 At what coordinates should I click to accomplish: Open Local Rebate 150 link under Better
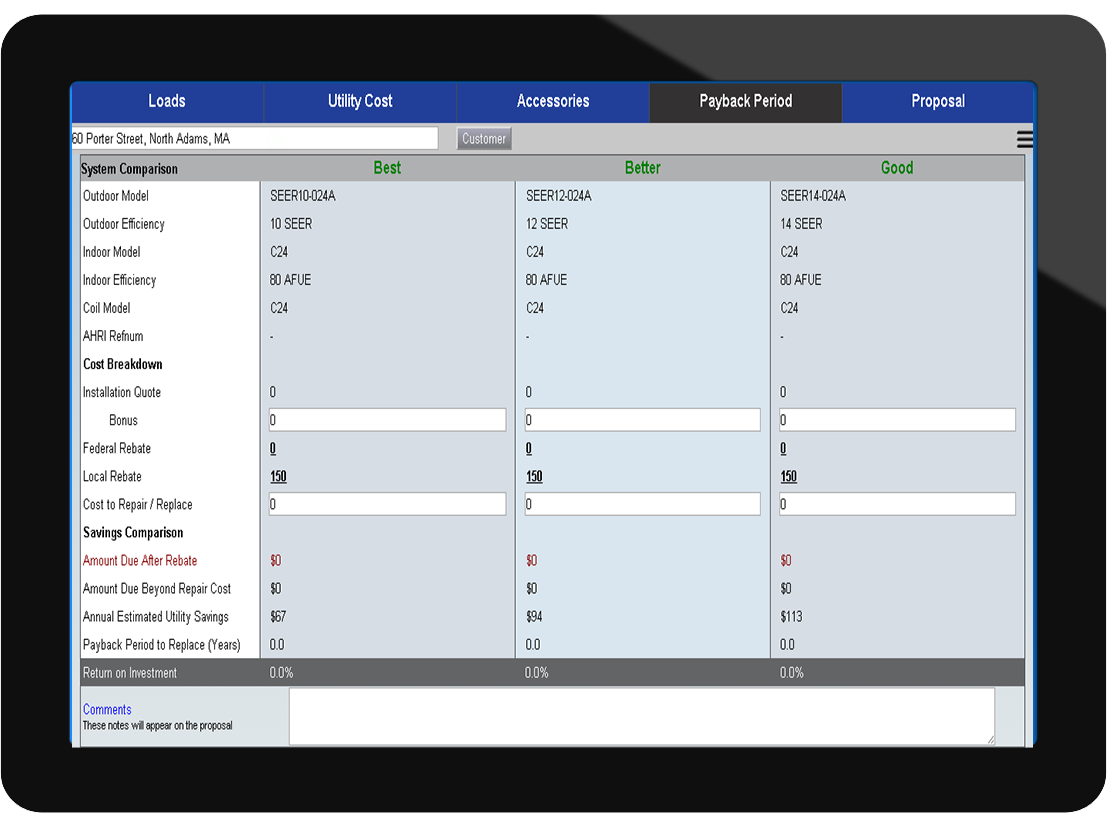click(x=534, y=477)
